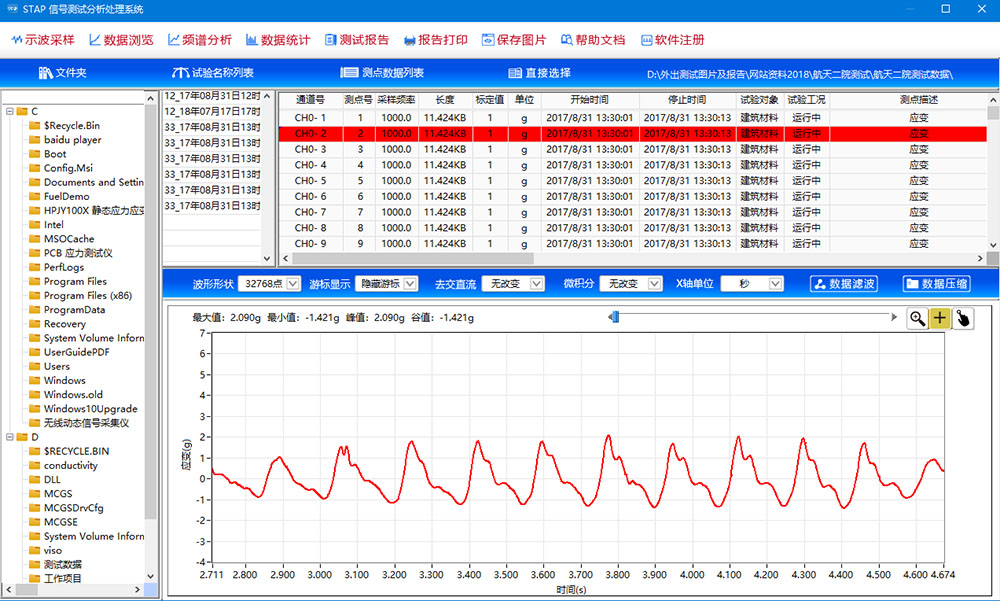Switch to the 试验名称列表 tab
The height and width of the screenshot is (601, 1000).
pos(213,73)
